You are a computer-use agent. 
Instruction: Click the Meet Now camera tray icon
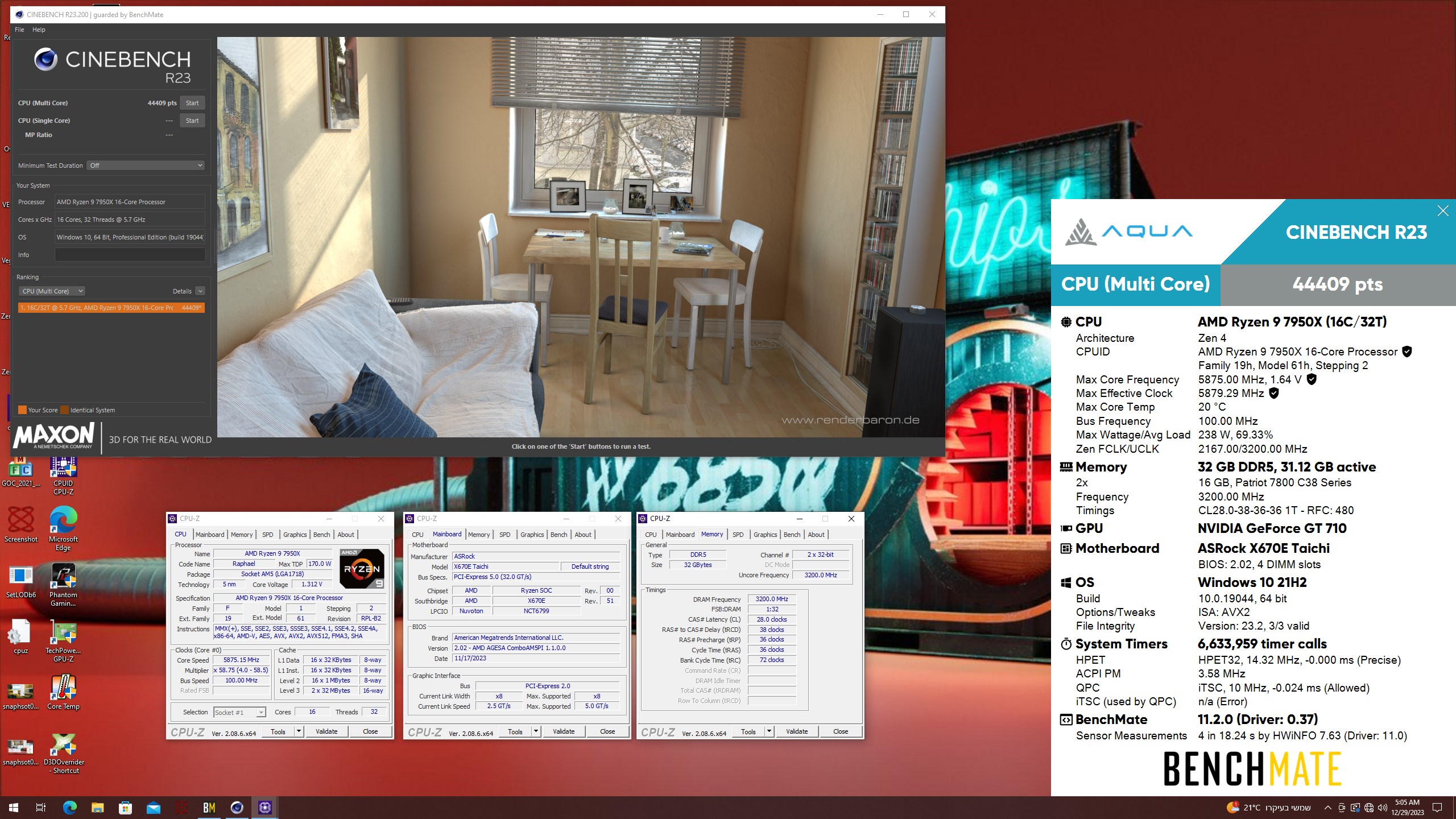coord(1342,808)
